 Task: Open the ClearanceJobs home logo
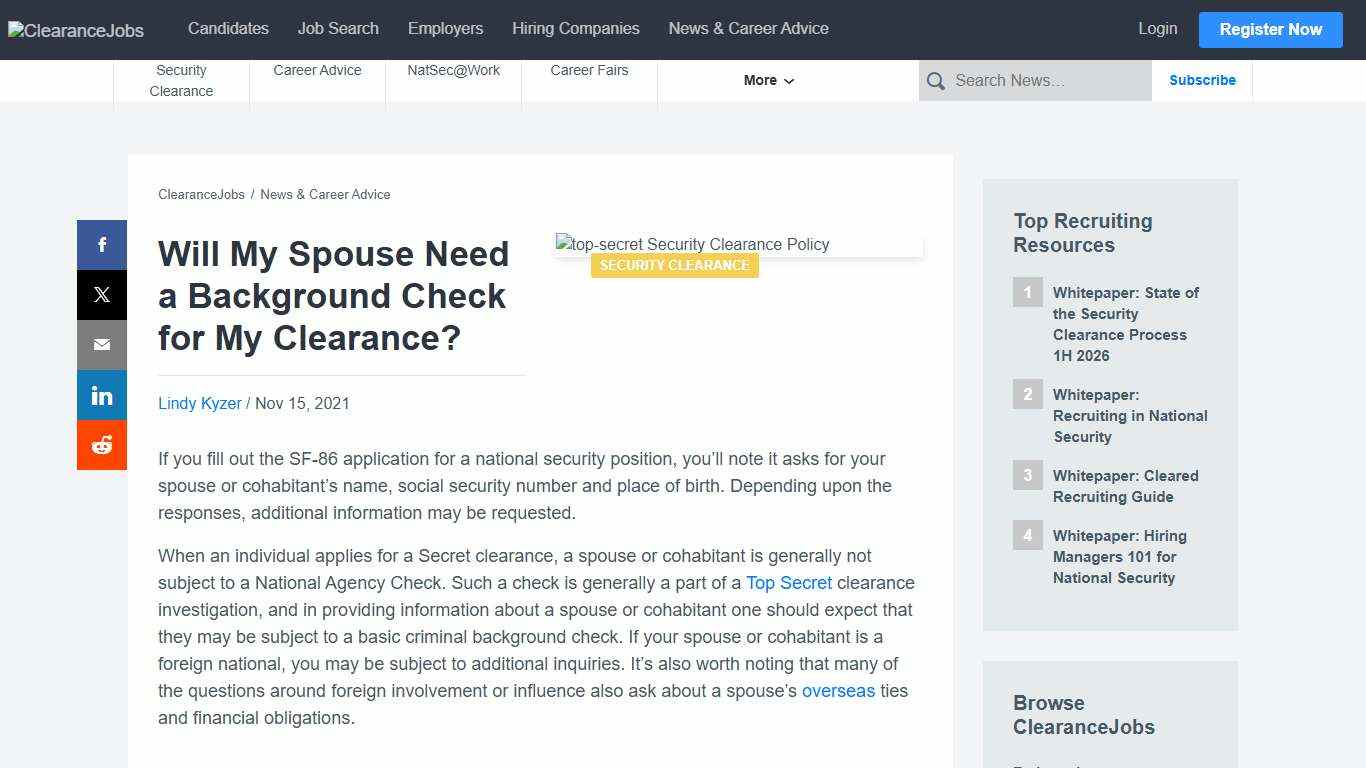[x=75, y=30]
